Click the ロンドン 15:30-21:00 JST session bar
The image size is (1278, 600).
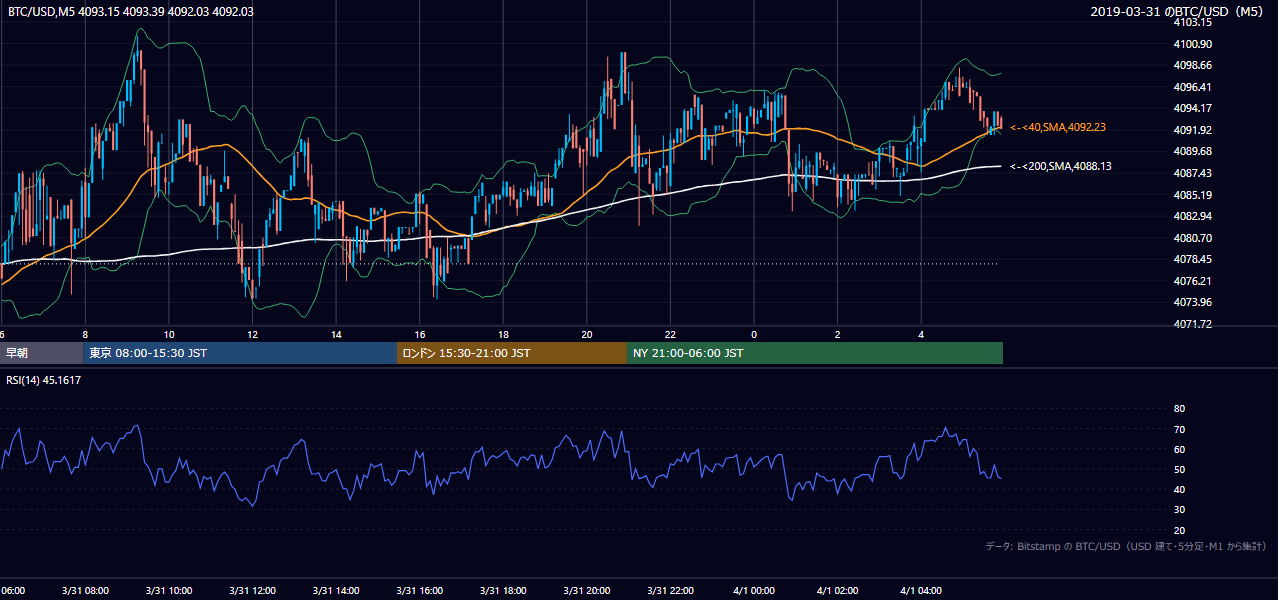pos(512,353)
